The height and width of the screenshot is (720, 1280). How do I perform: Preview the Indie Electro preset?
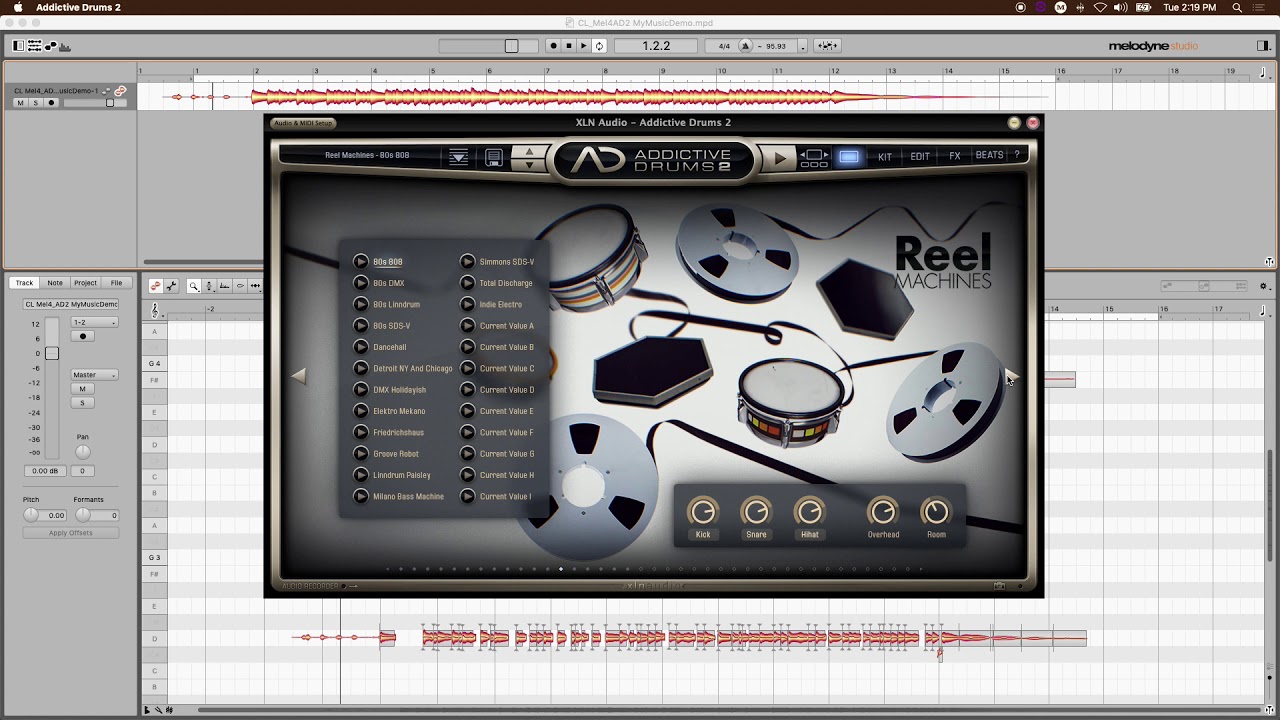click(467, 304)
